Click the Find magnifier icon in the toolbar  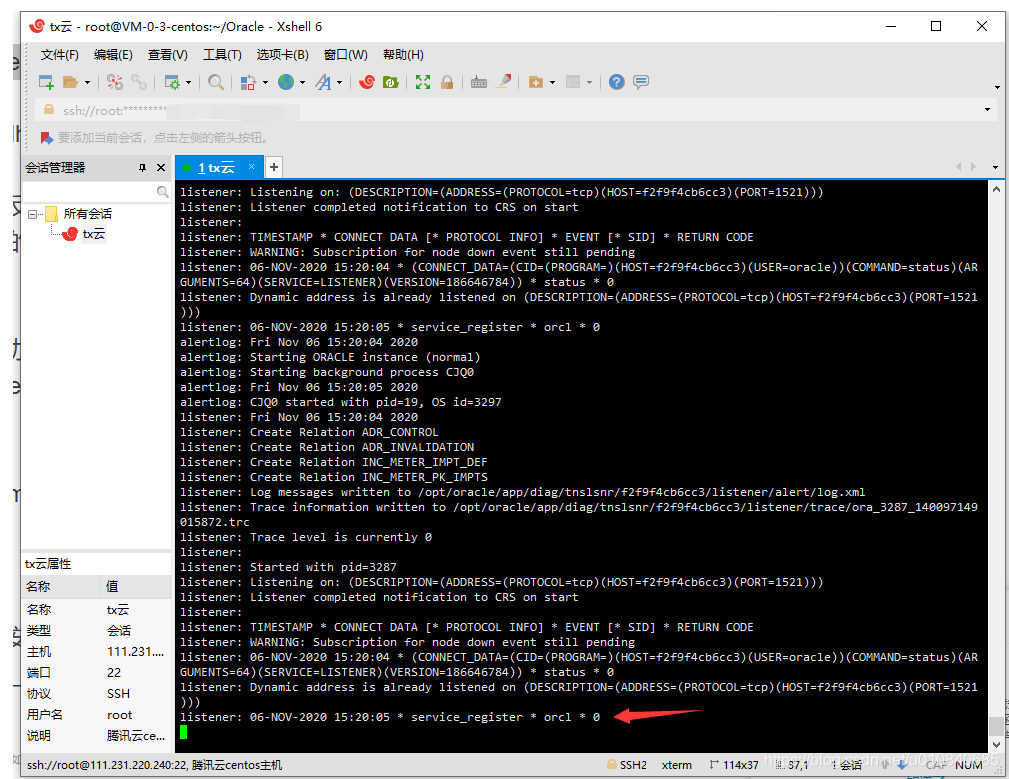[x=216, y=82]
